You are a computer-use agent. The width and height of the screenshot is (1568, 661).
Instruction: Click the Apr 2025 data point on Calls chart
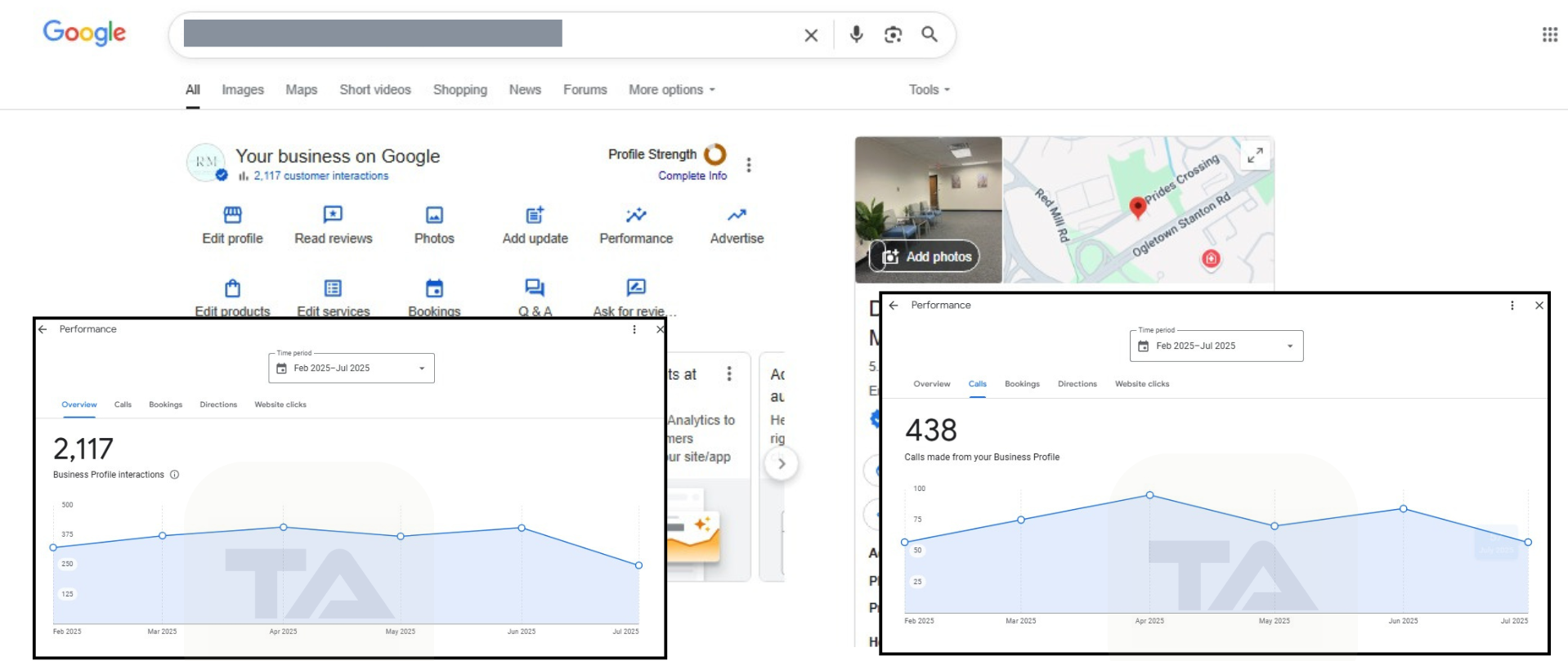[1149, 495]
